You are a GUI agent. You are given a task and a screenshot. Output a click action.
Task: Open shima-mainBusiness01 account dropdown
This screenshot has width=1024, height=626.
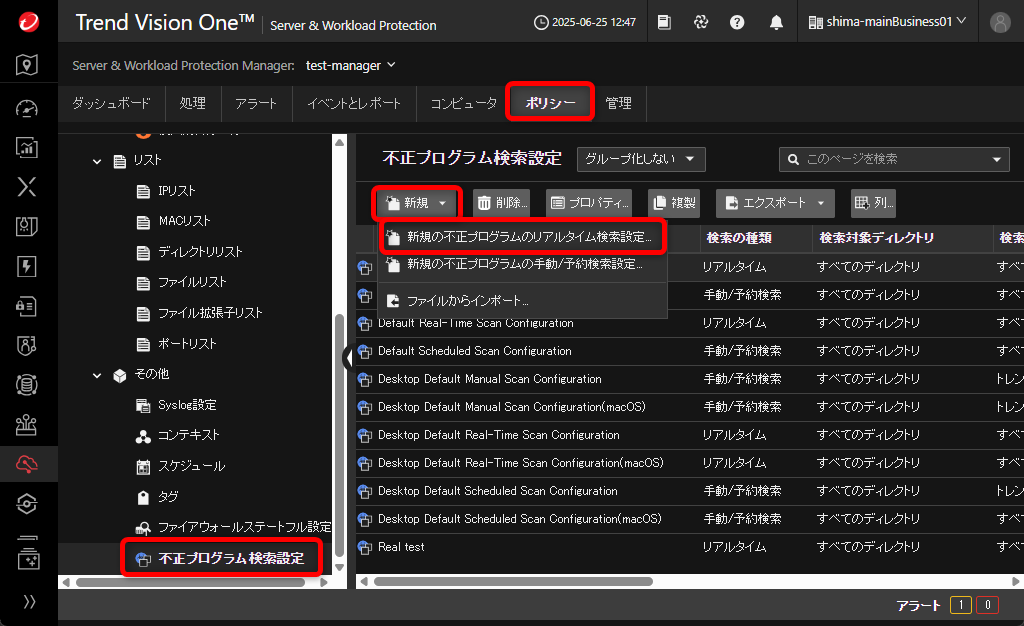pos(887,22)
